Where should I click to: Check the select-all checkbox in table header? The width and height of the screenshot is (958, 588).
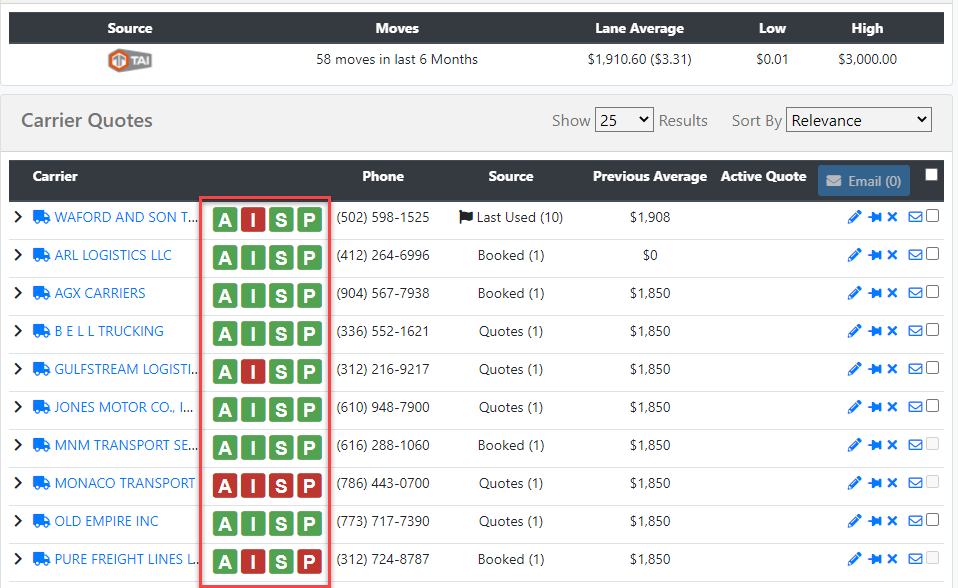[x=931, y=175]
